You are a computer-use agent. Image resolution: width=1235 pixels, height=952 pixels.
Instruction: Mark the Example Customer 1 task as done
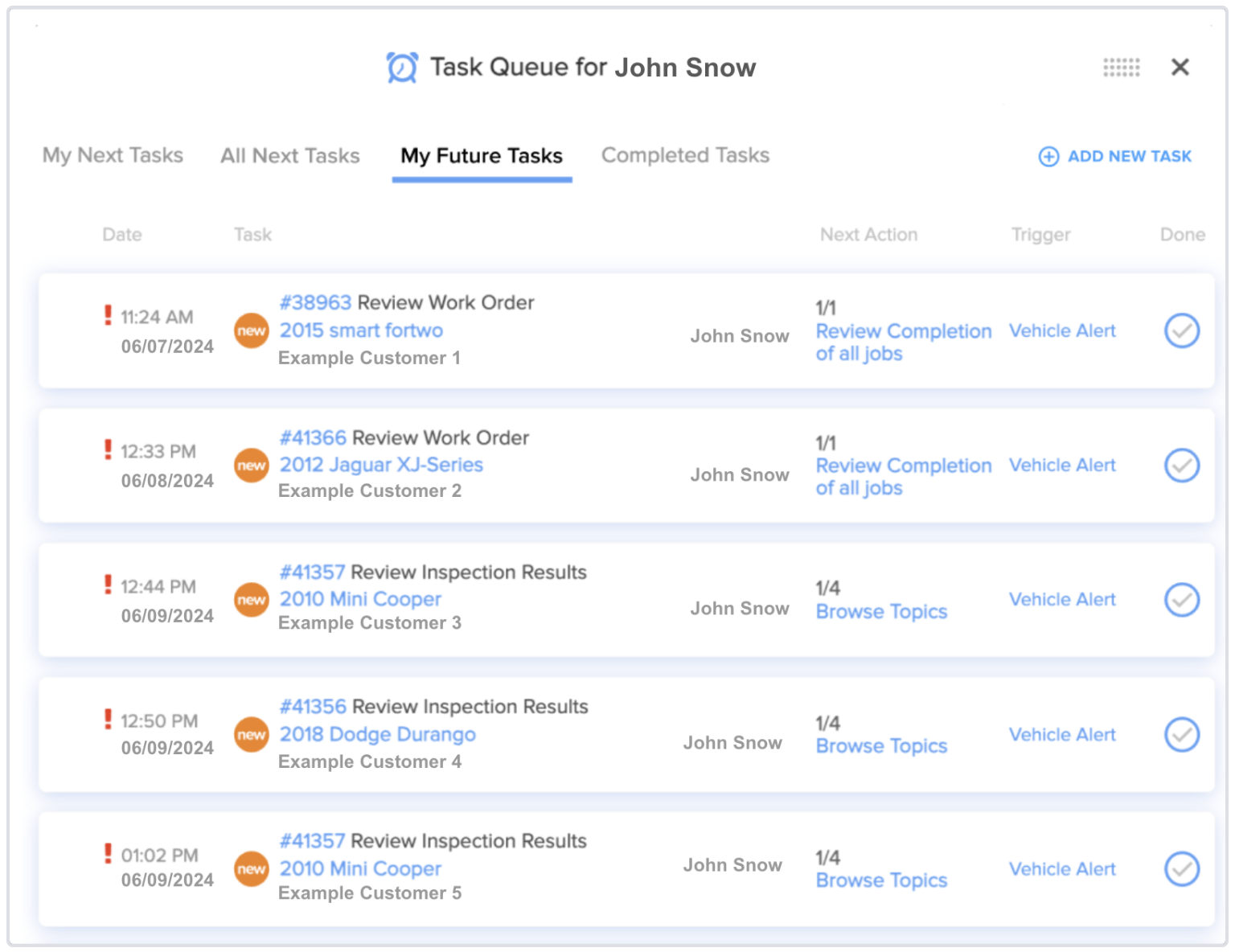[1182, 330]
